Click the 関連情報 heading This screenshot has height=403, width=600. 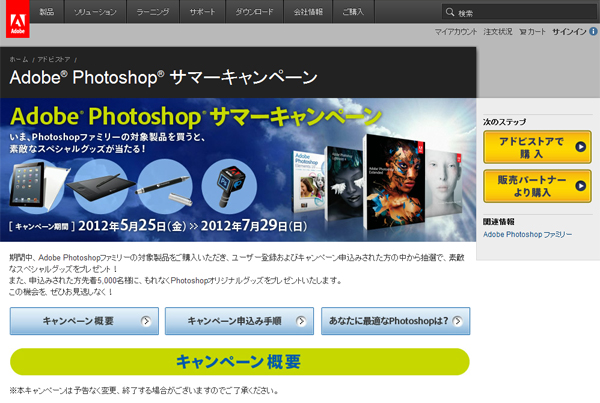coord(499,222)
